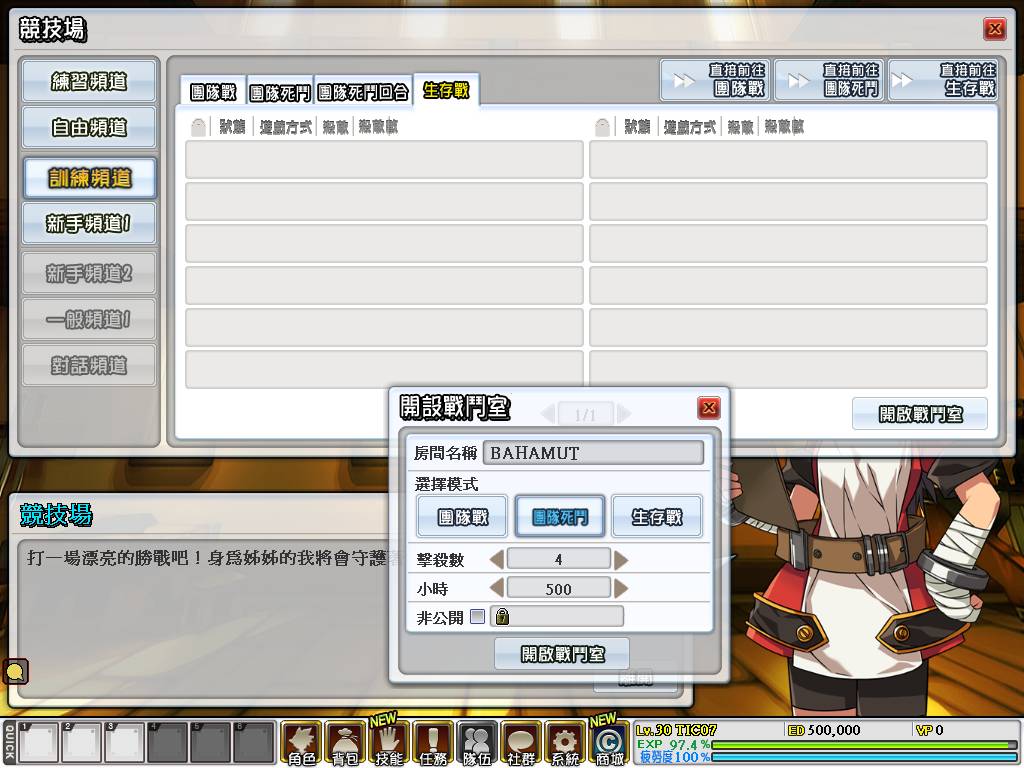Viewport: 1024px width, 768px height.
Task: Open the 隊伍 party icon
Action: pyautogui.click(x=477, y=742)
